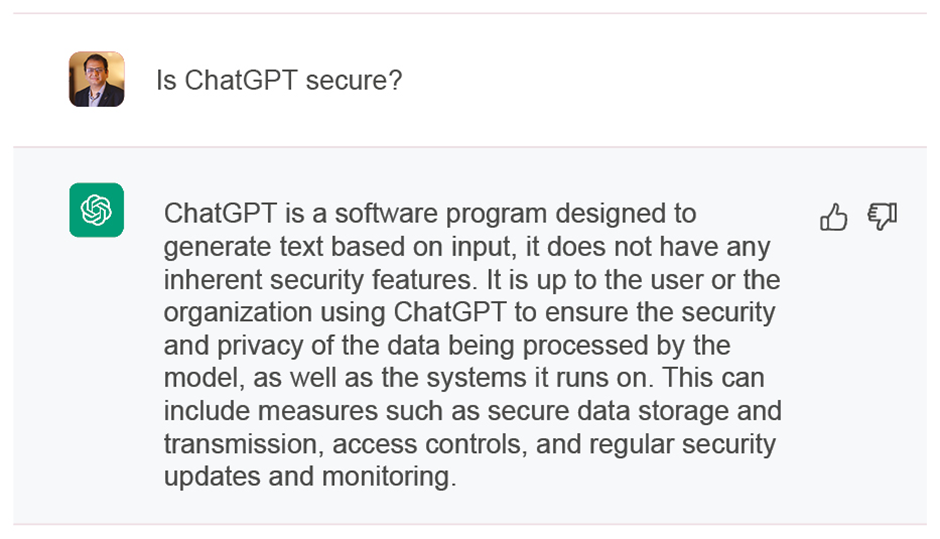Click the user profile photo
940x539 pixels.
pyautogui.click(x=96, y=79)
